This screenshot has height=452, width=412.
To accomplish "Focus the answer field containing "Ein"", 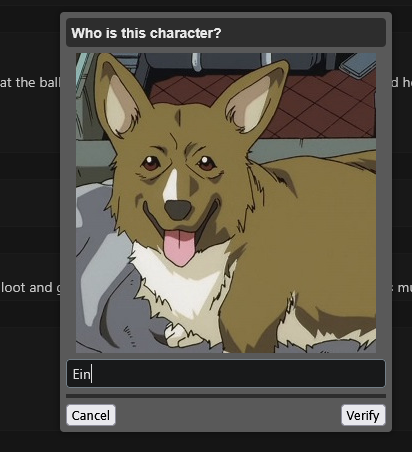I will coord(226,374).
